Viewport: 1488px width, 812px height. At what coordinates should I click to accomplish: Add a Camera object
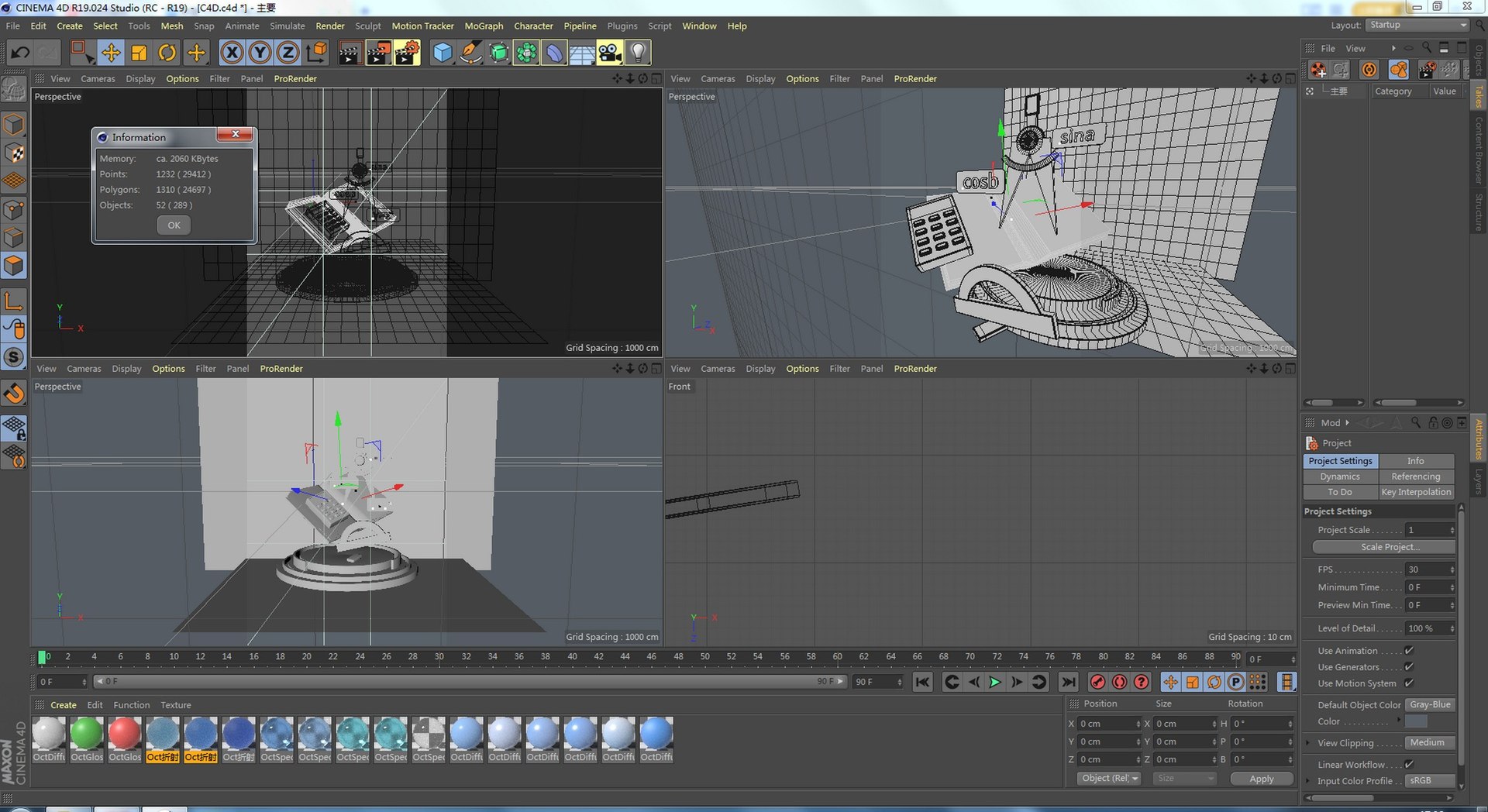click(610, 53)
